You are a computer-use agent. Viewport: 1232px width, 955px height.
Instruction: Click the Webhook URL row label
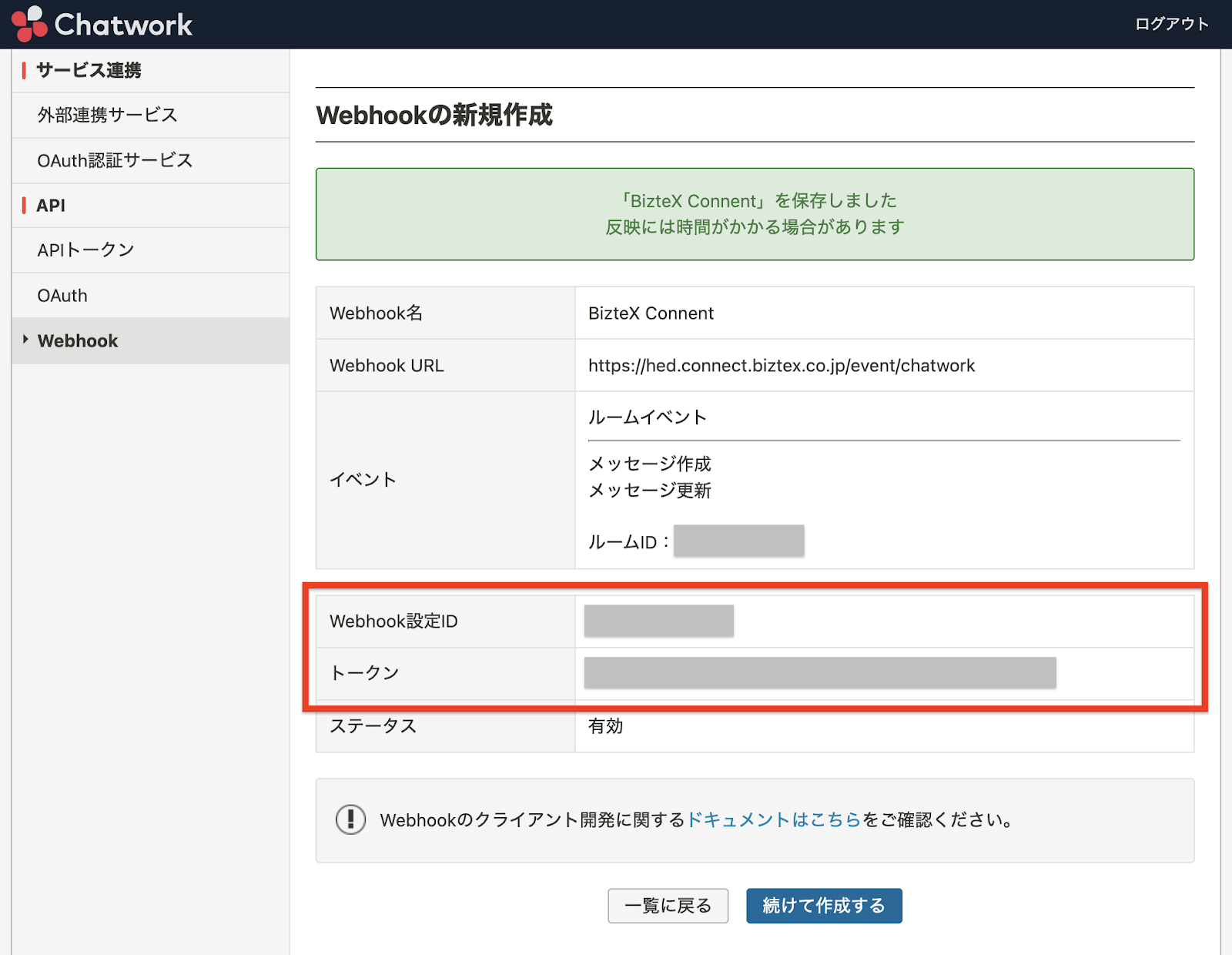(x=387, y=366)
